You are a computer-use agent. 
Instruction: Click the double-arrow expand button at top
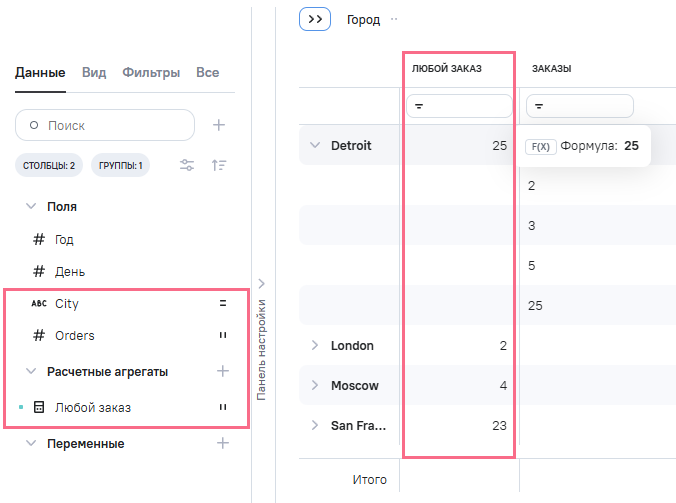pos(315,19)
